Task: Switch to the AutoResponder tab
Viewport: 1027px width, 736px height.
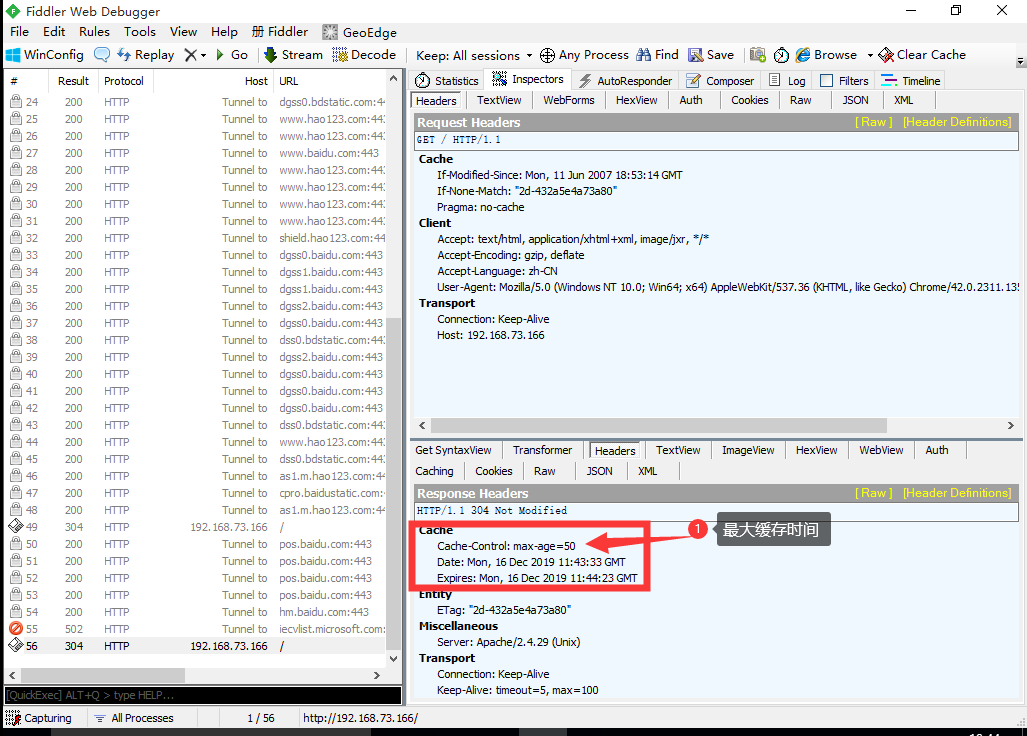Action: pyautogui.click(x=626, y=81)
